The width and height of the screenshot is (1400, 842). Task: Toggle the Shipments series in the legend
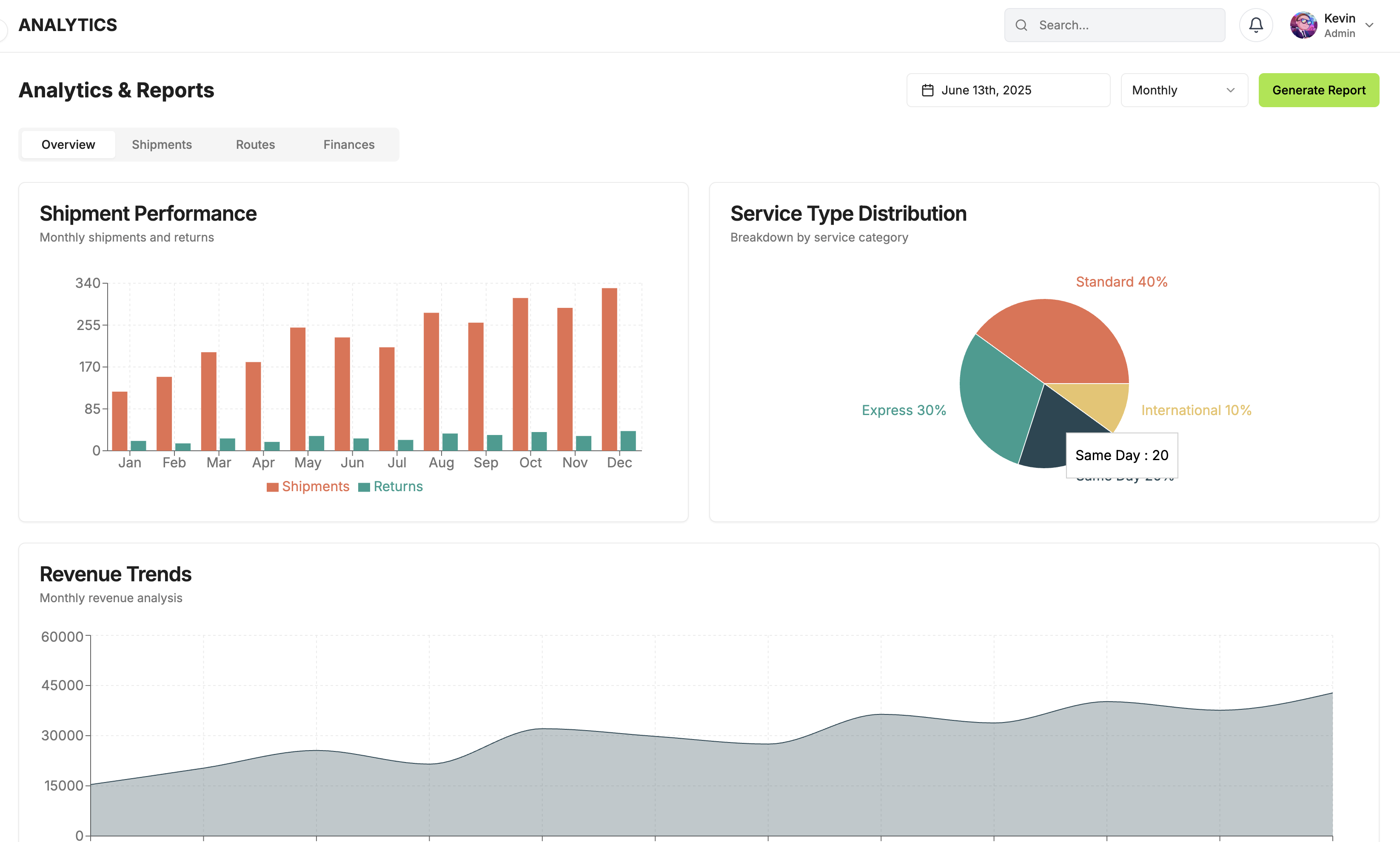pos(308,486)
